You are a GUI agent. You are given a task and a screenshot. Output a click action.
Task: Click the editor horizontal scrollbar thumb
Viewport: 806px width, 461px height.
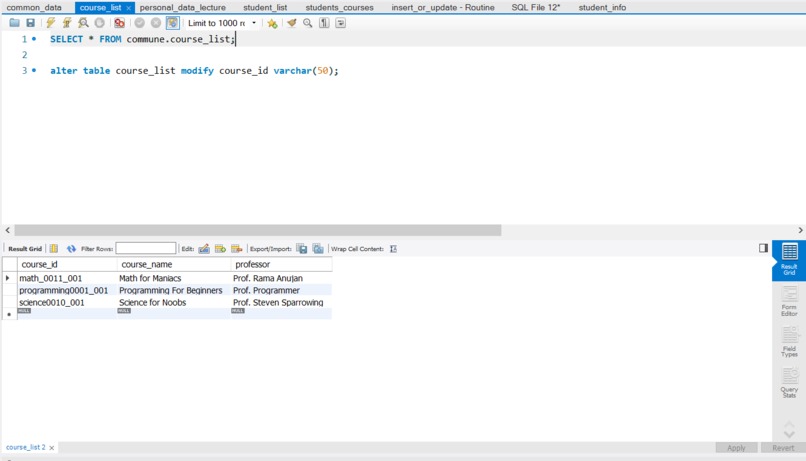click(x=258, y=230)
